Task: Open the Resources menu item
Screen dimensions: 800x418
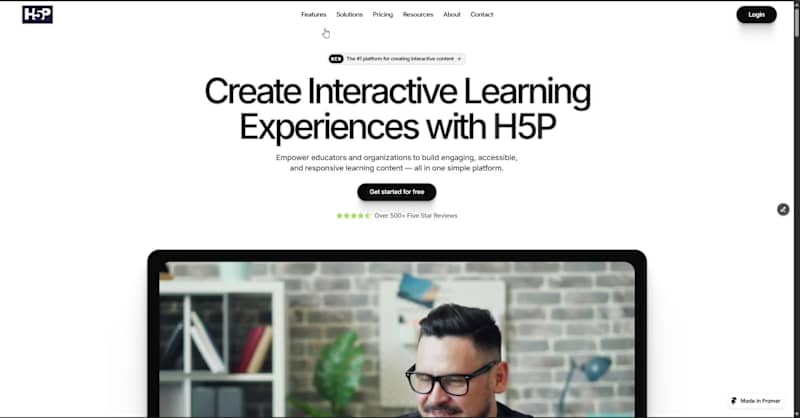Action: [418, 14]
